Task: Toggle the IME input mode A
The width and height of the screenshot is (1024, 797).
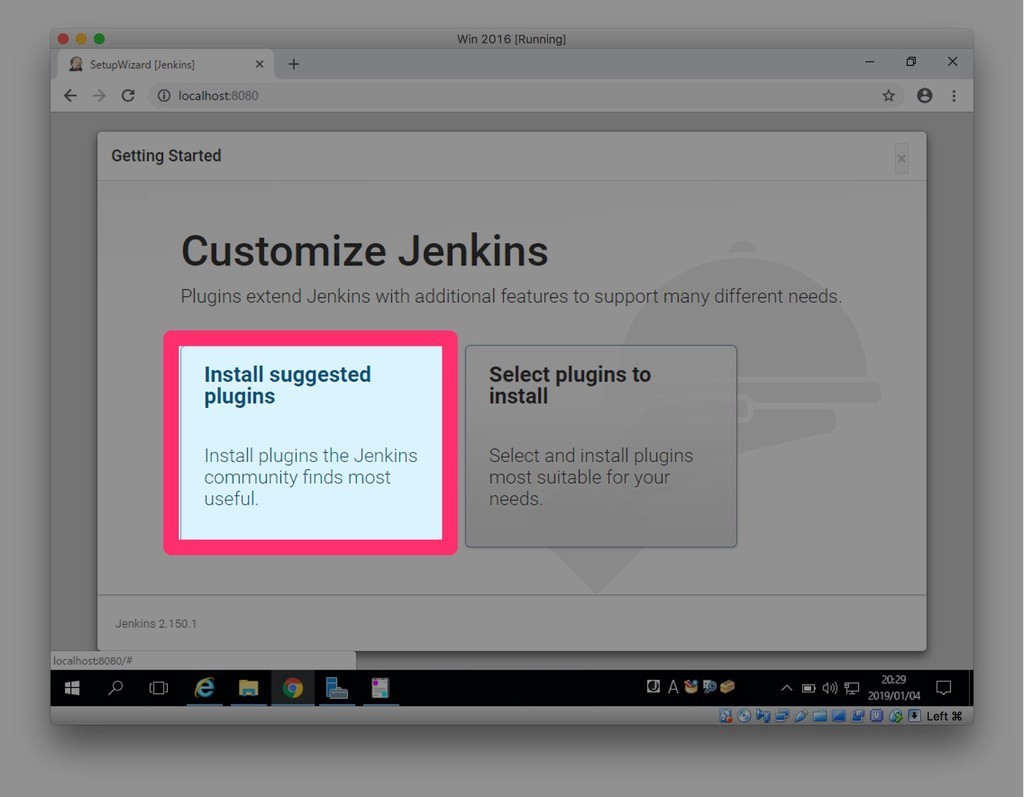Action: coord(673,687)
